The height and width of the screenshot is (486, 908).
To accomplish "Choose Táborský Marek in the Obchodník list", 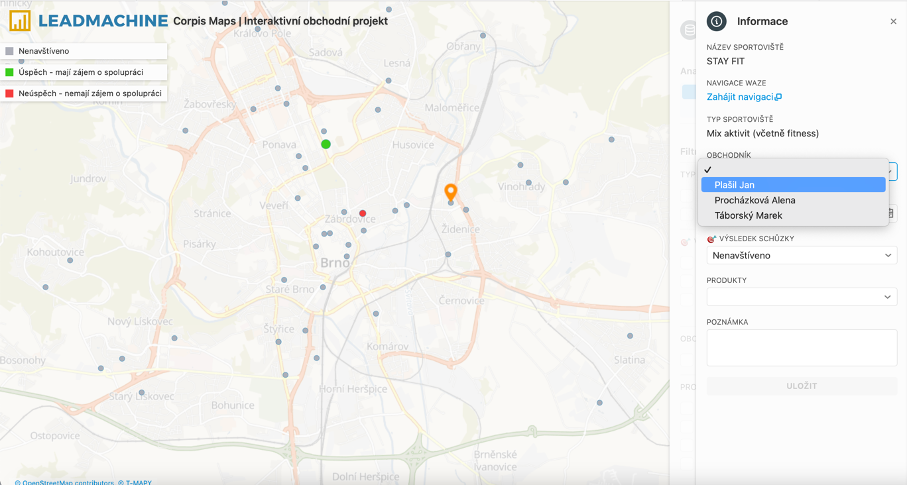I will (x=793, y=215).
